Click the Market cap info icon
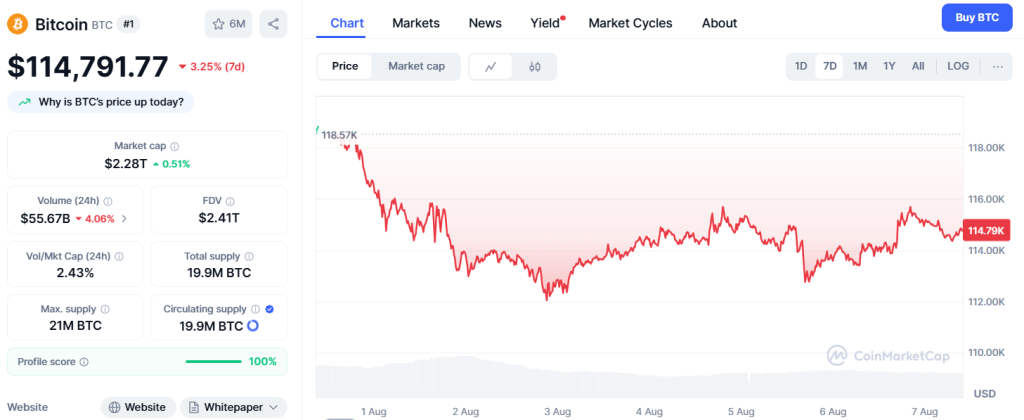Screen dimensions: 1024x420 tap(175, 146)
